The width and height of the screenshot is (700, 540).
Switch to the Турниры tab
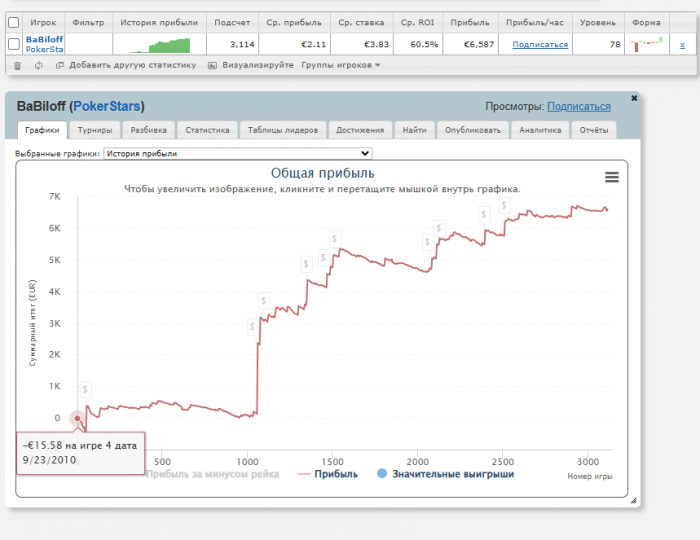pyautogui.click(x=95, y=130)
